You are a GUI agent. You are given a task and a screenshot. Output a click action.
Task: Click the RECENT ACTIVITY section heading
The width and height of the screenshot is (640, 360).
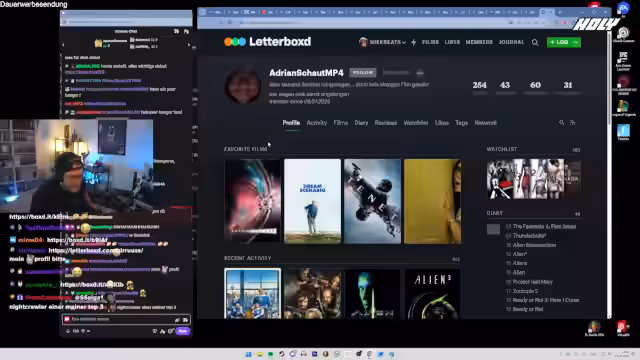(247, 258)
